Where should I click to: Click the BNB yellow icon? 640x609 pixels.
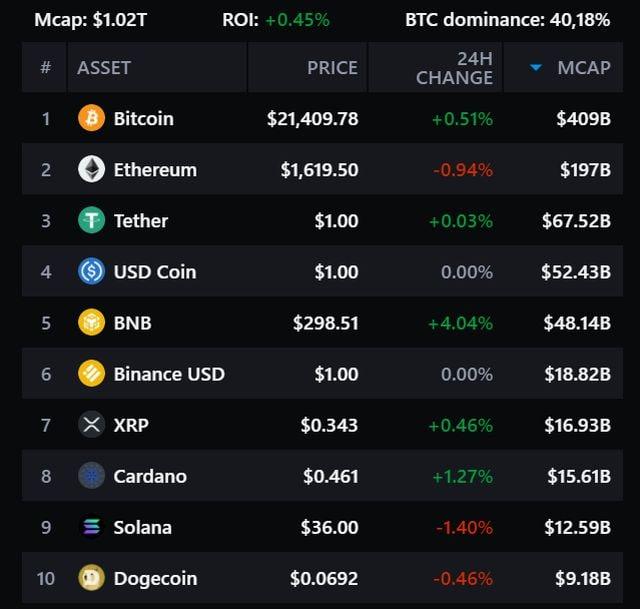[91, 322]
